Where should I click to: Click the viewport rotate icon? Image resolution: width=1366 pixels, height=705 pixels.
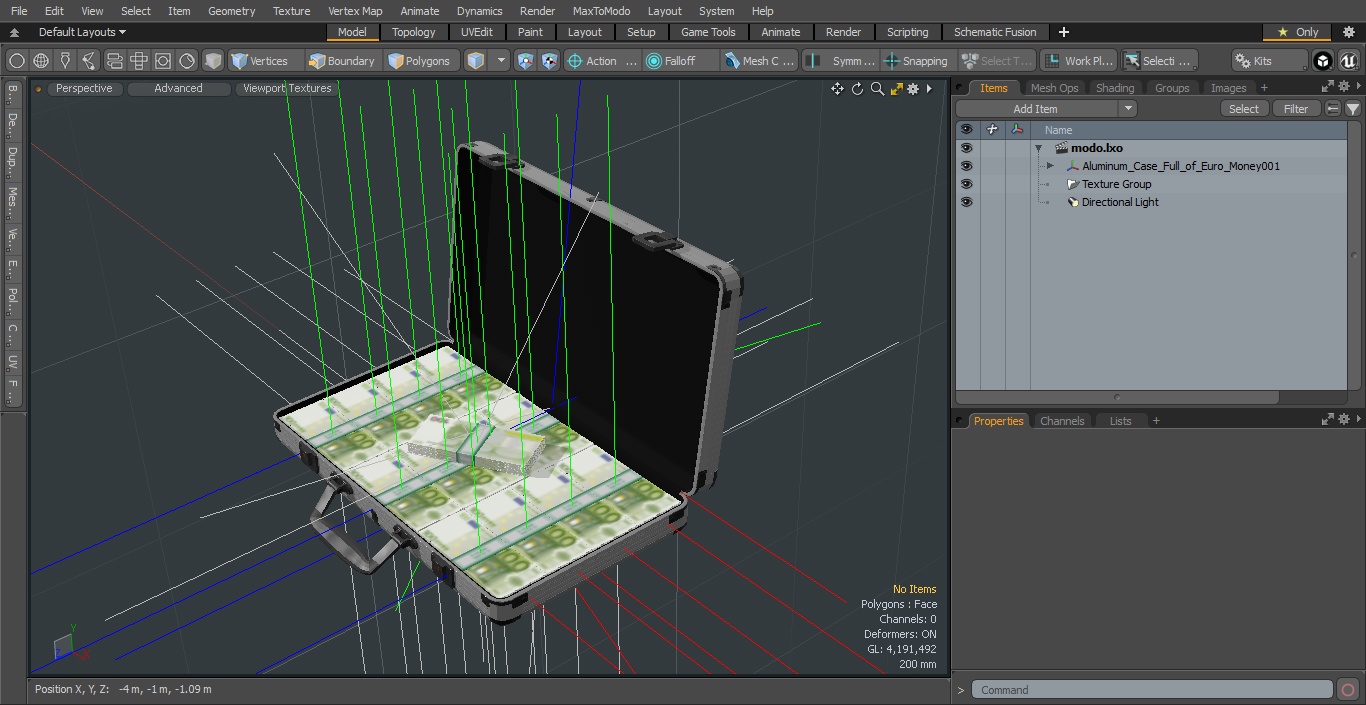tap(857, 89)
